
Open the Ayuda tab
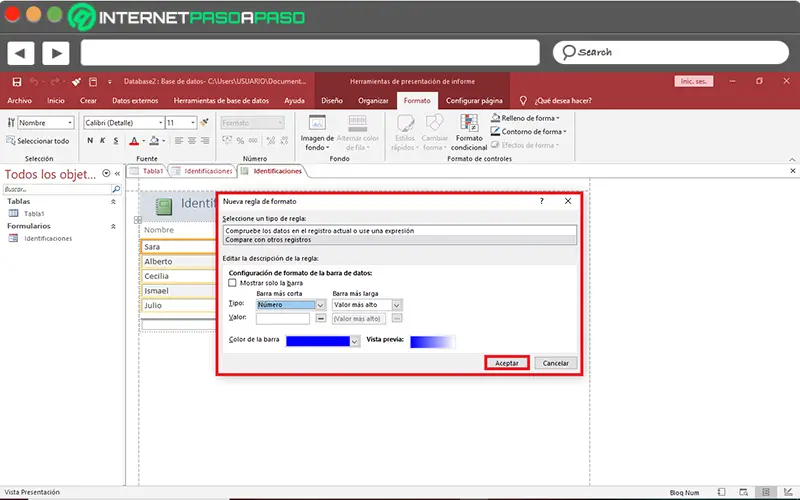(x=294, y=101)
